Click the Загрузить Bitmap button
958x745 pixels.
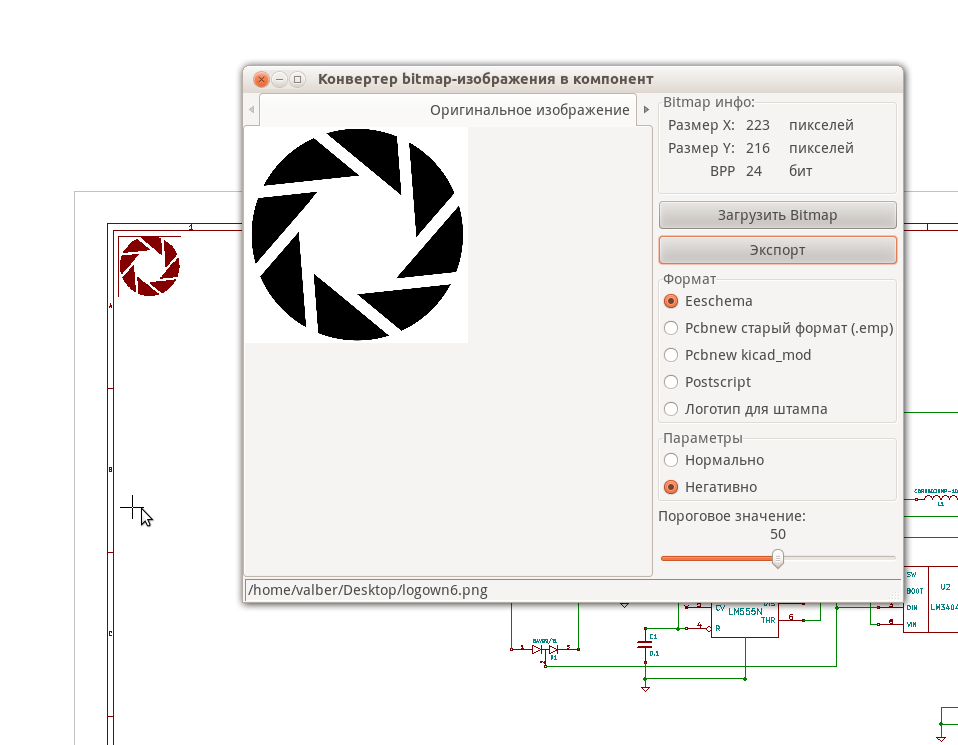(777, 214)
